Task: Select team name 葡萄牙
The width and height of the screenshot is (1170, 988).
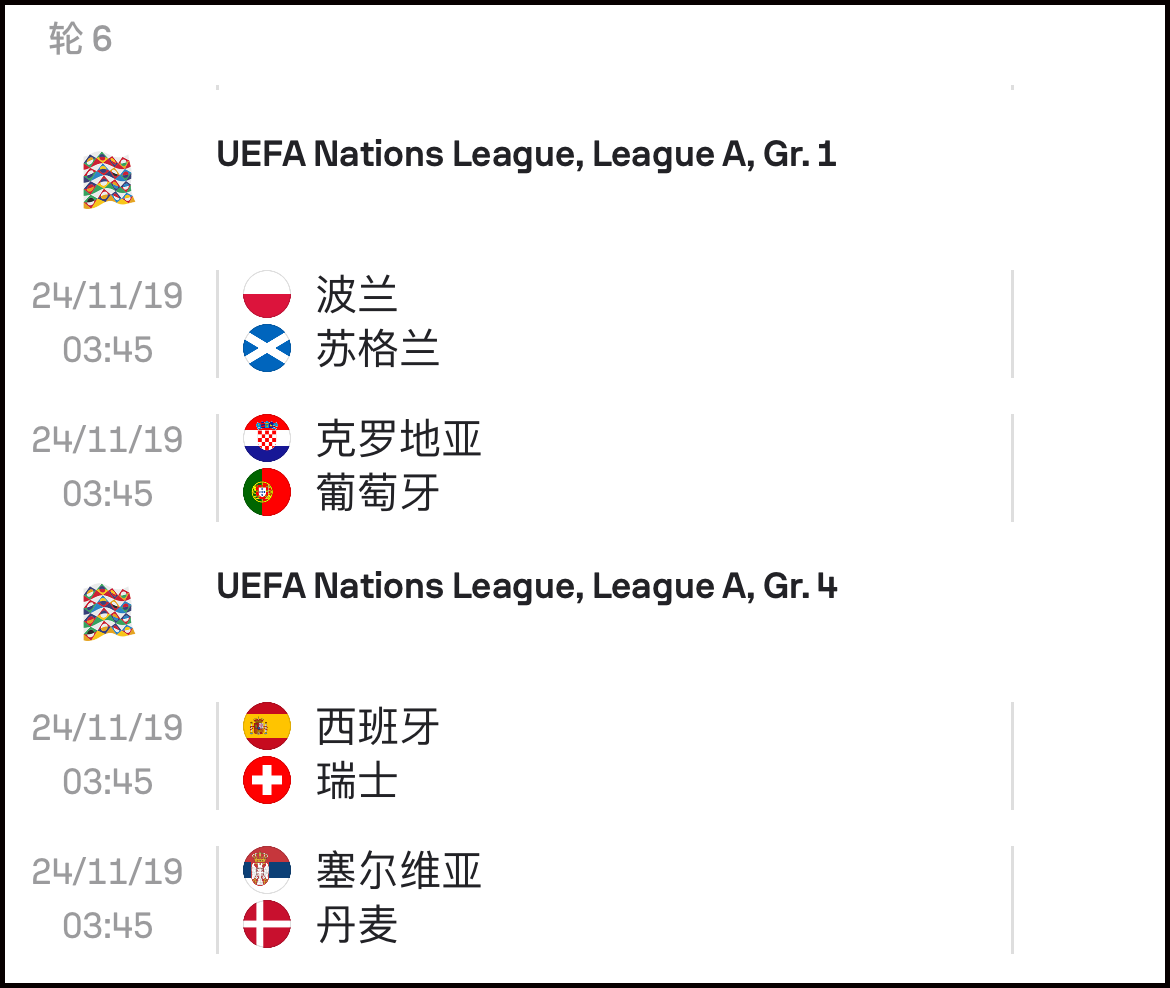Action: point(378,493)
